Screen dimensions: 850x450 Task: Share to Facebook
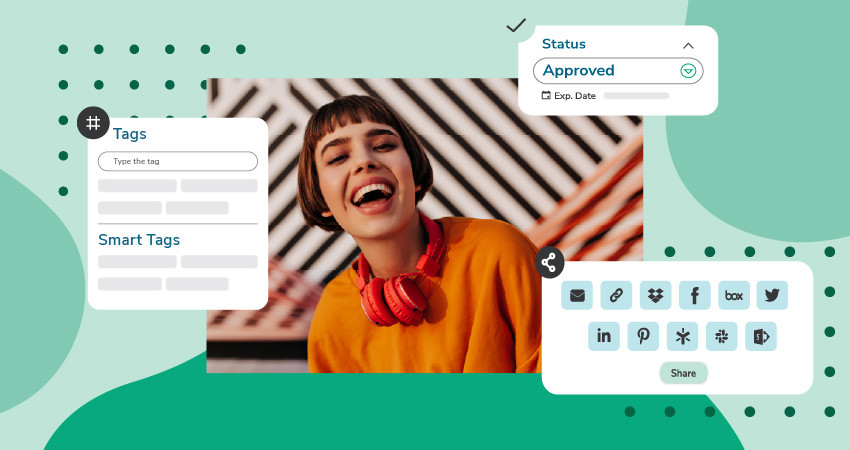(694, 295)
